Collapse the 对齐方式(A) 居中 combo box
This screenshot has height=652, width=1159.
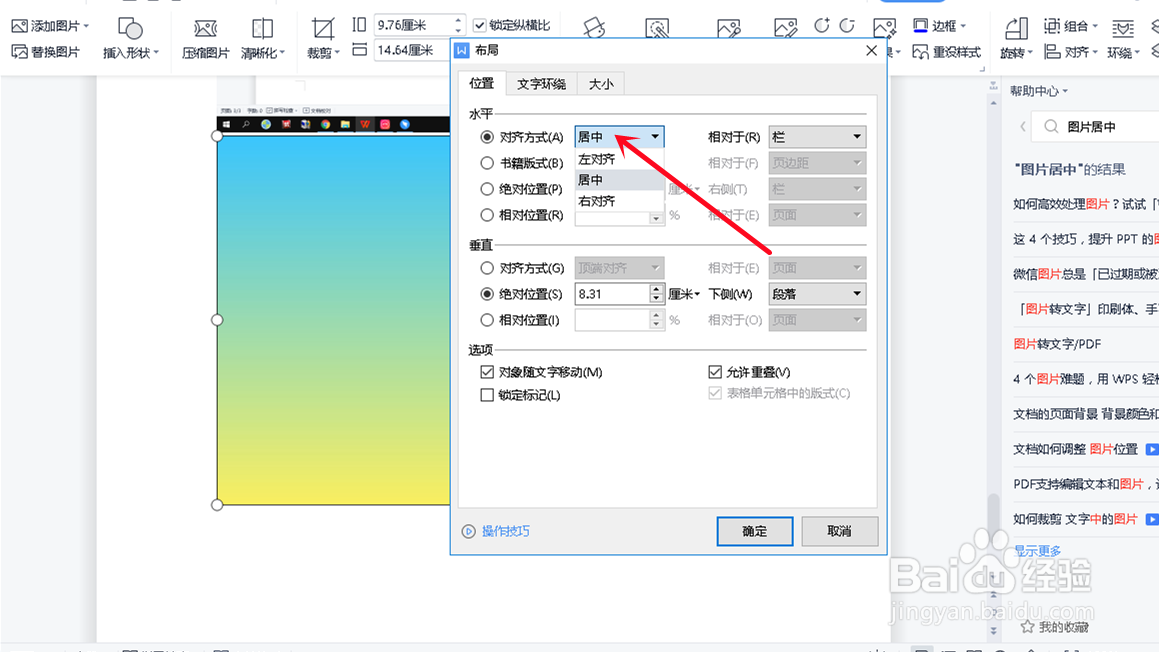click(619, 137)
